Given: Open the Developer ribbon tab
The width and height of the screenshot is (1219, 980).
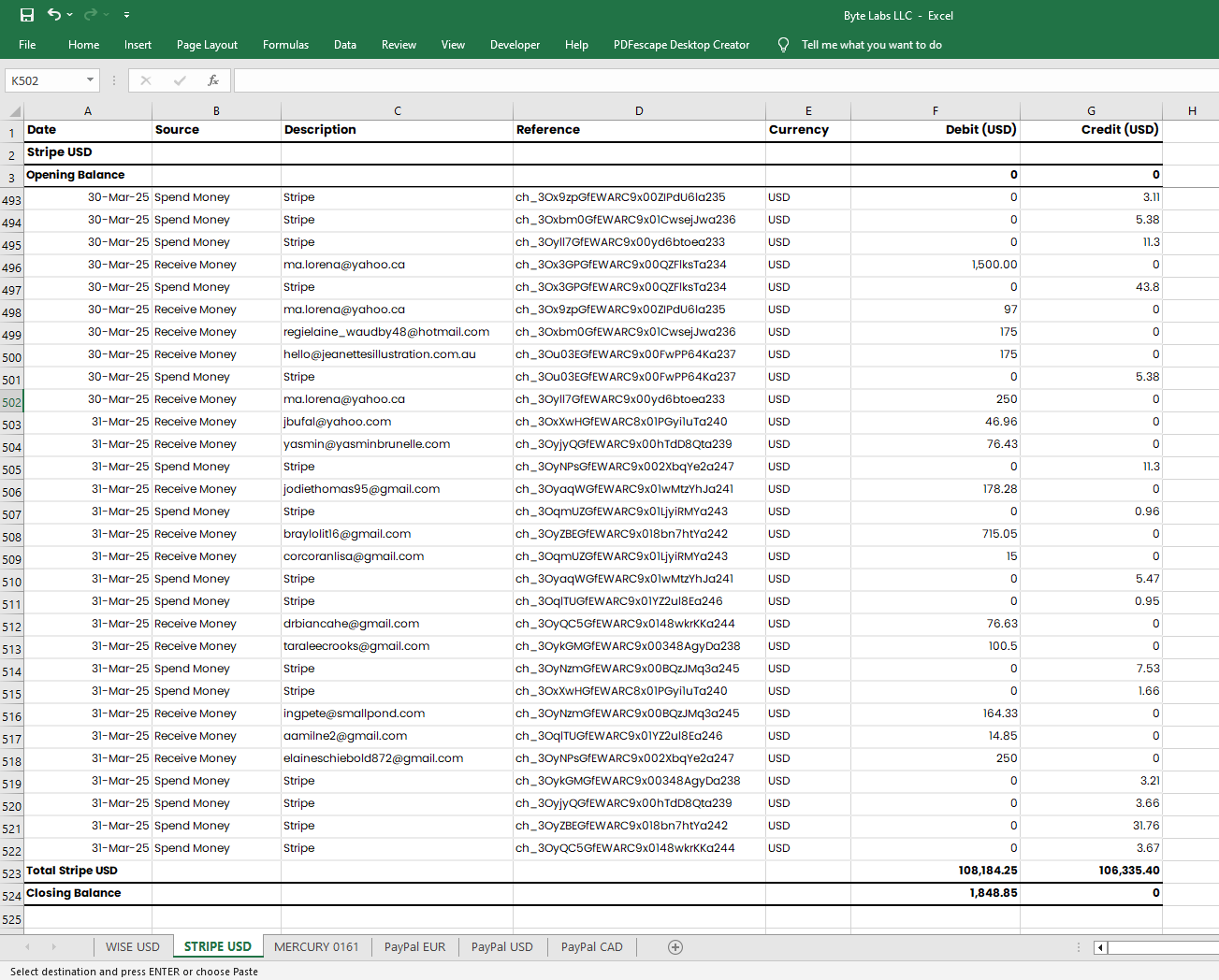Looking at the screenshot, I should pyautogui.click(x=515, y=45).
